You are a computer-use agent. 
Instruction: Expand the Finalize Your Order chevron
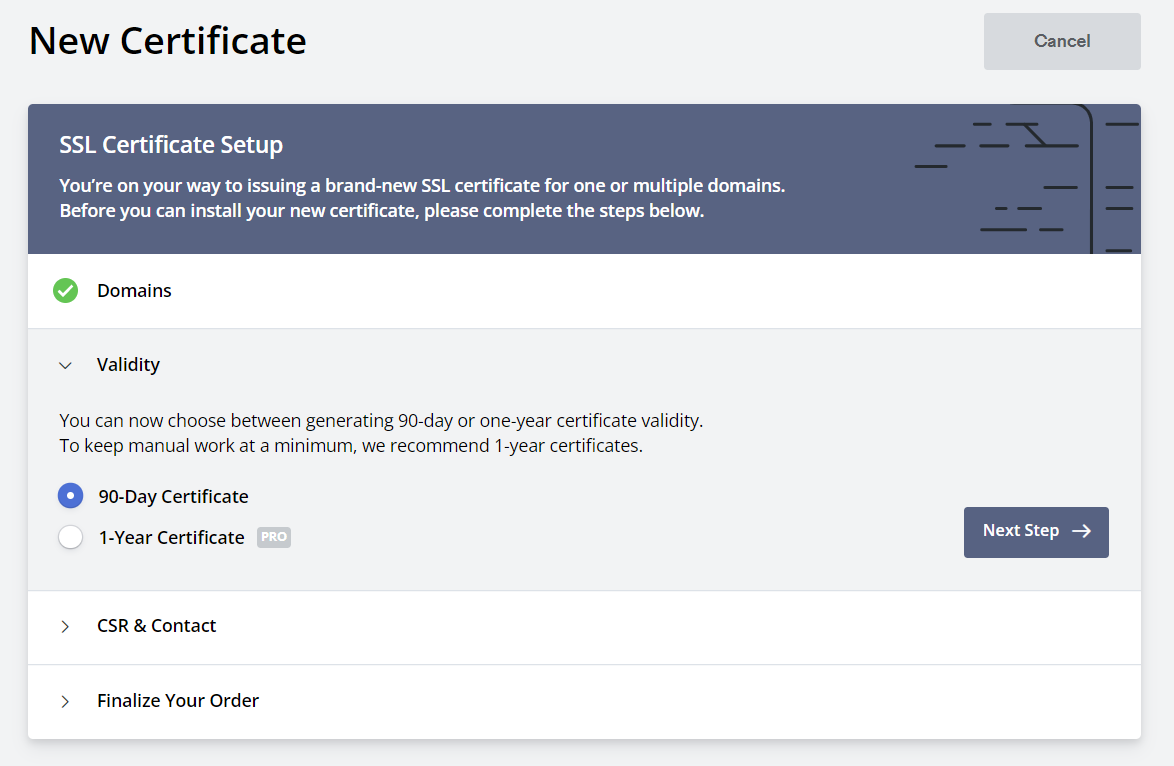pyautogui.click(x=65, y=701)
